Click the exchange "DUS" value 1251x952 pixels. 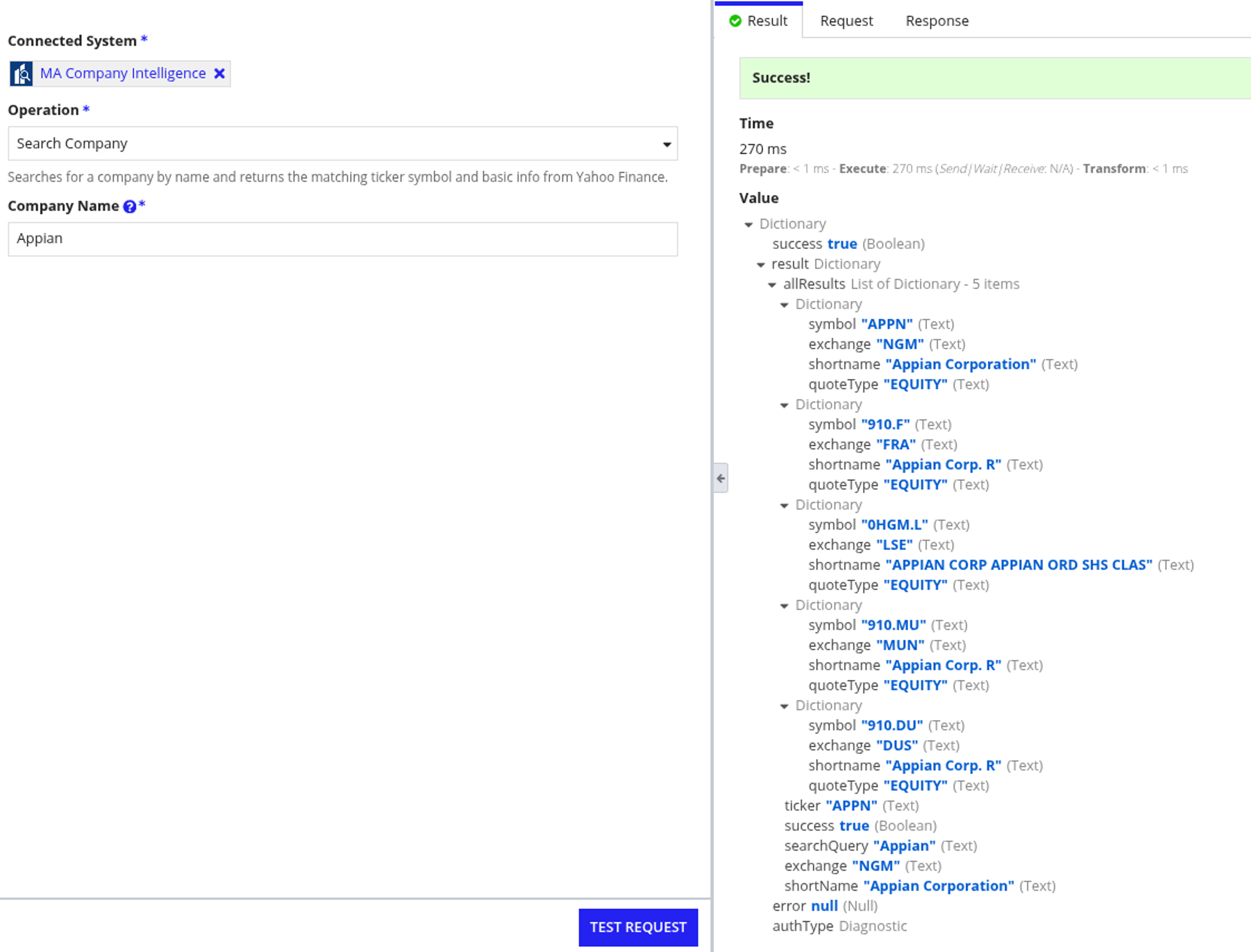[x=897, y=745]
